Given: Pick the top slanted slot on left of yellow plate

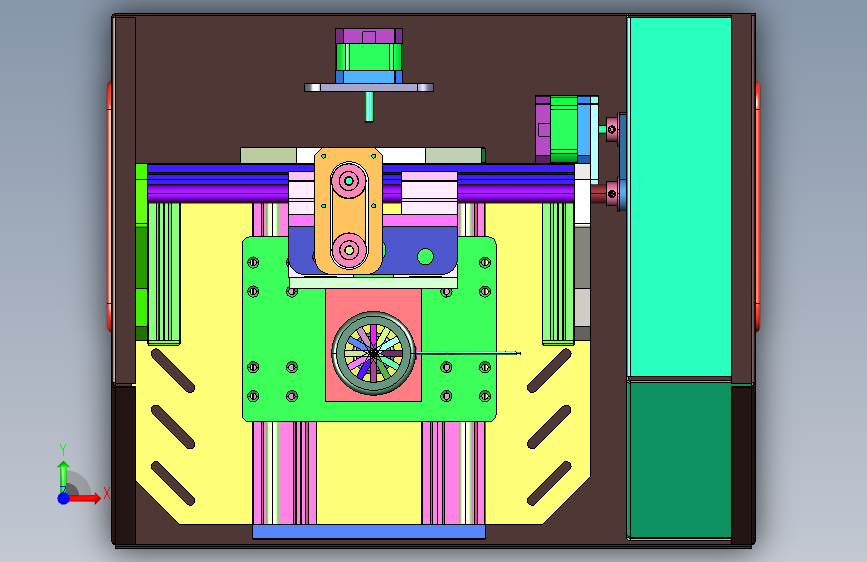Looking at the screenshot, I should point(173,371).
